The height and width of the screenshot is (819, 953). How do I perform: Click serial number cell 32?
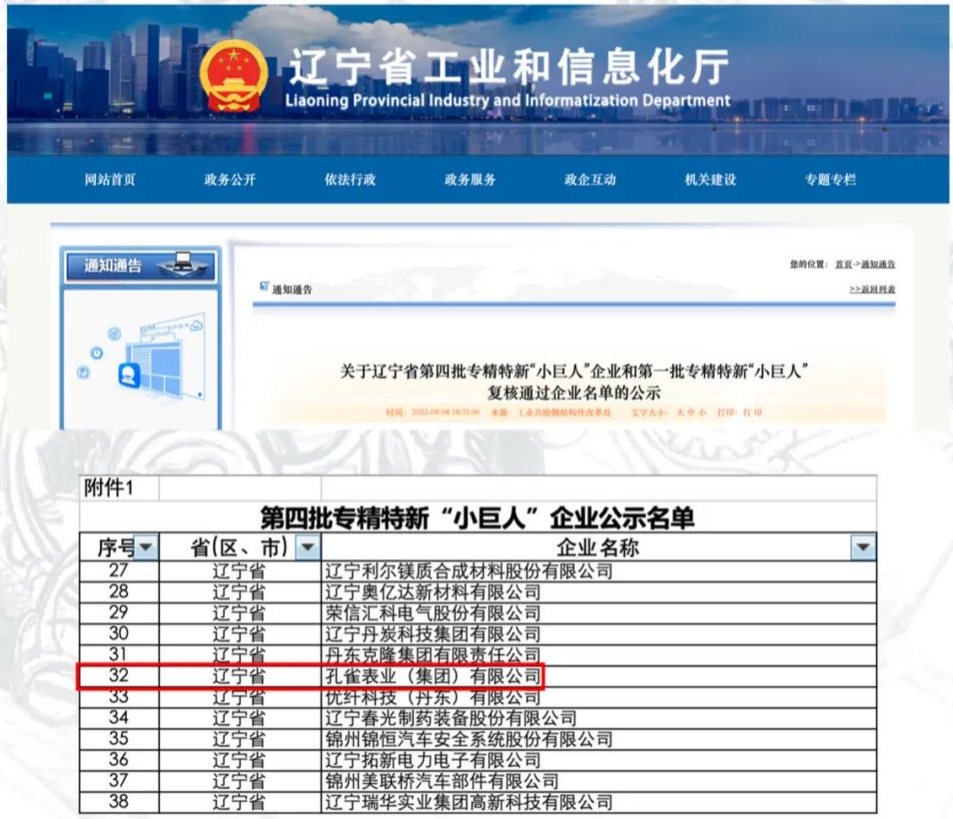click(x=119, y=676)
